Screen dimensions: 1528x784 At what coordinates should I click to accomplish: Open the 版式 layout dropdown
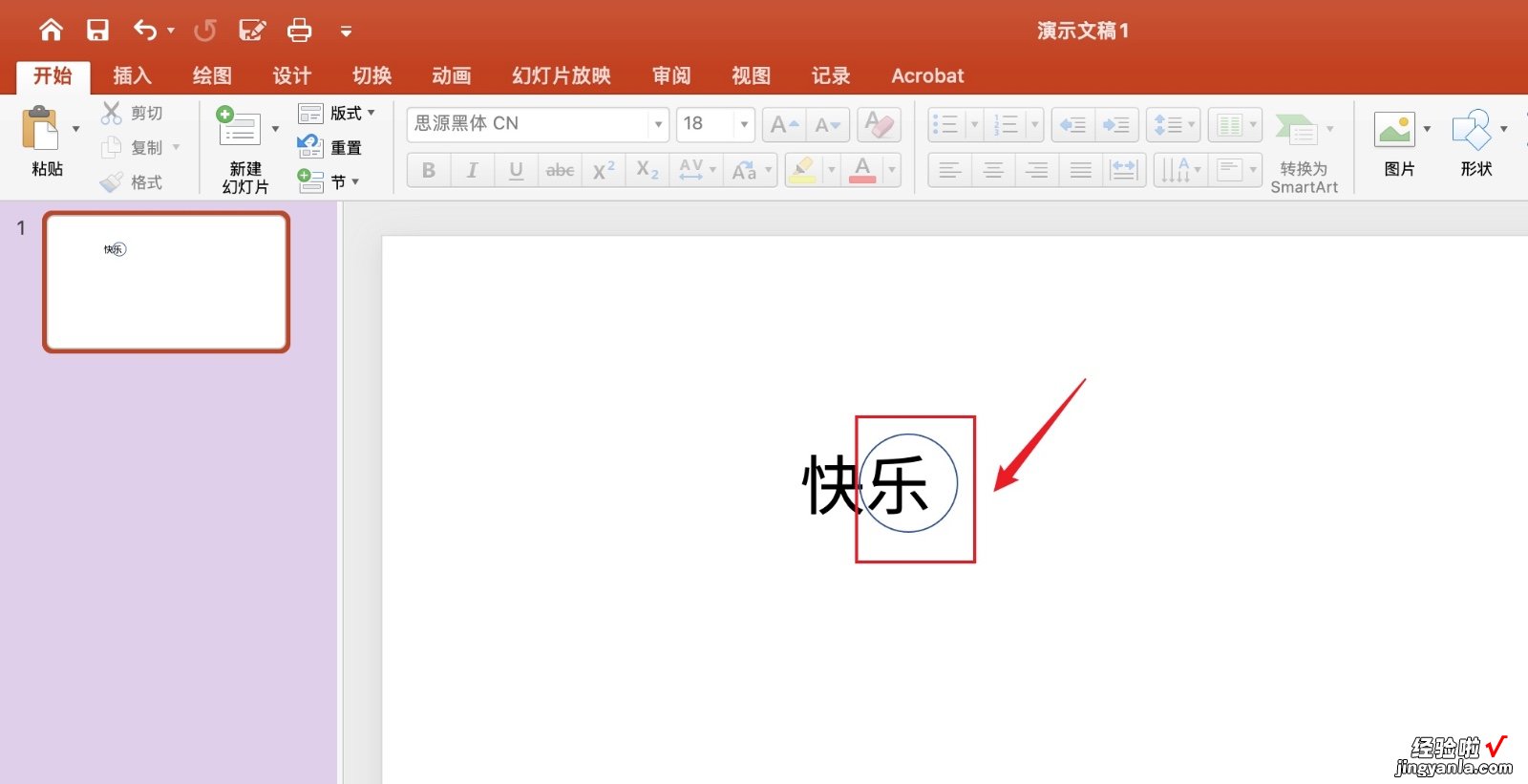pos(337,113)
